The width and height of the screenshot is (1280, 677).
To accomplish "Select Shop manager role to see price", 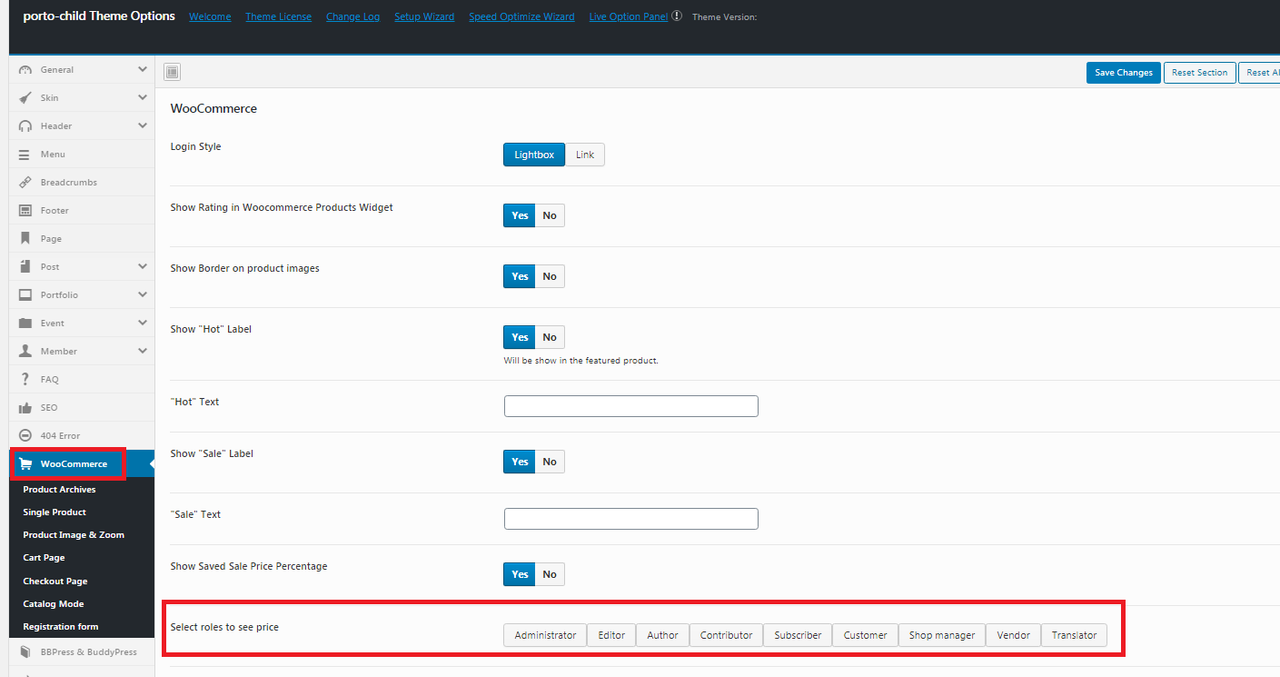I will [942, 635].
